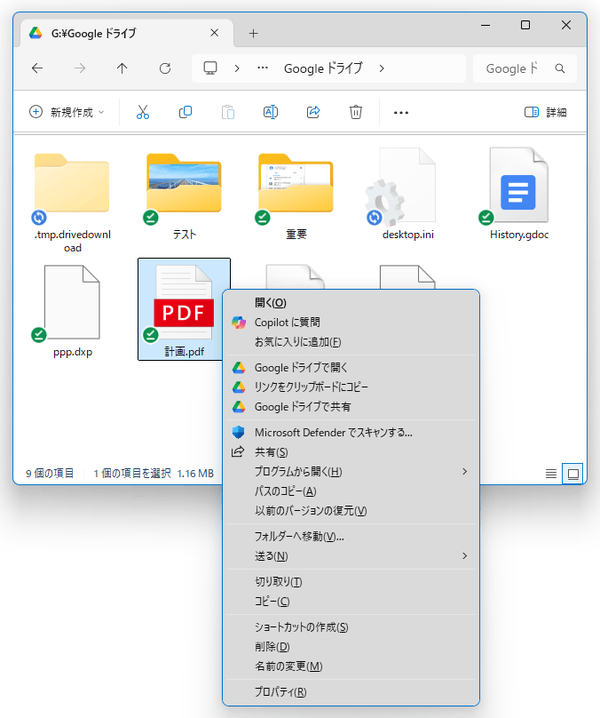Refresh the current folder view

click(x=165, y=69)
